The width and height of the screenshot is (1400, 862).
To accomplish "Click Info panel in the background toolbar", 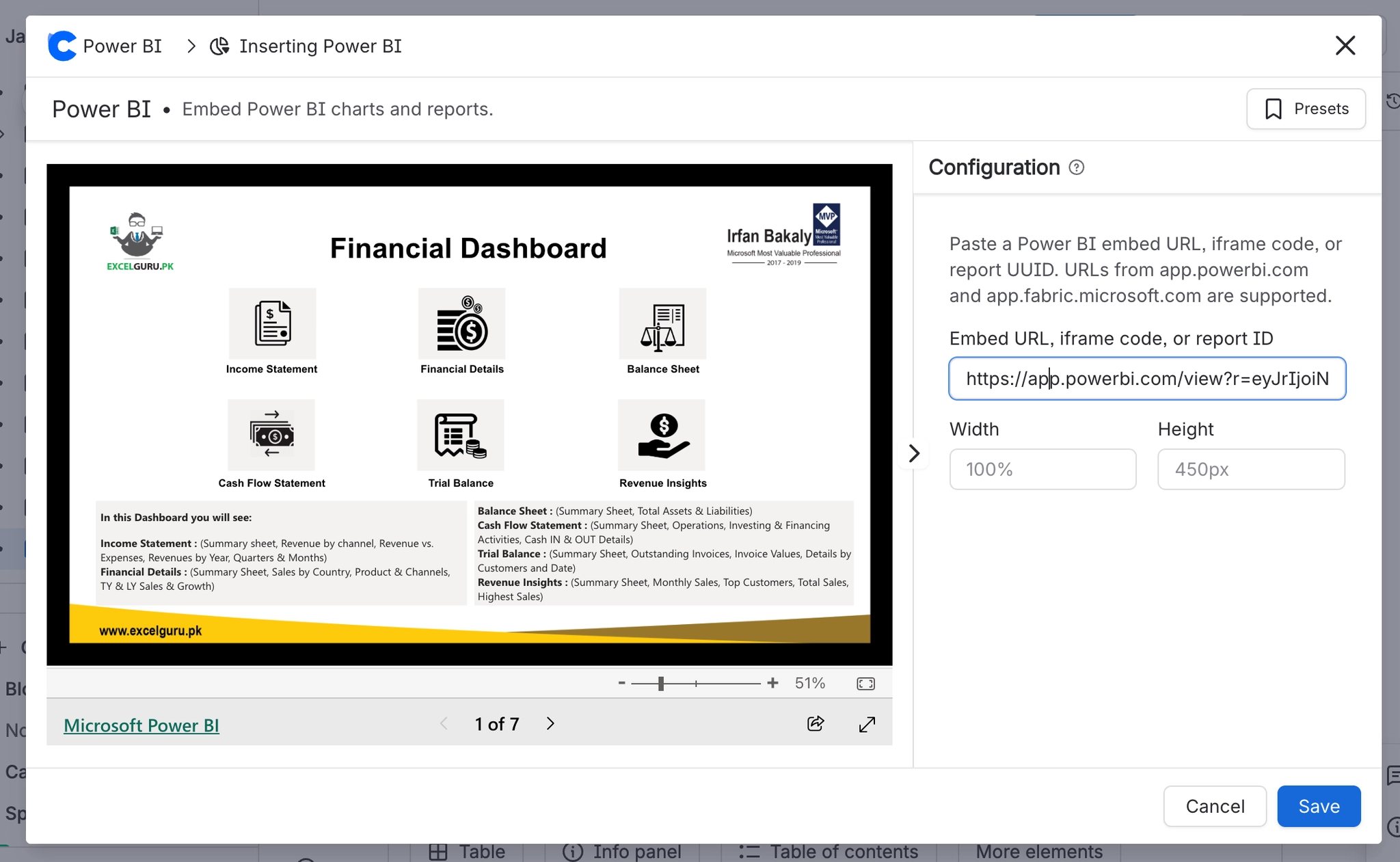I will pyautogui.click(x=621, y=852).
